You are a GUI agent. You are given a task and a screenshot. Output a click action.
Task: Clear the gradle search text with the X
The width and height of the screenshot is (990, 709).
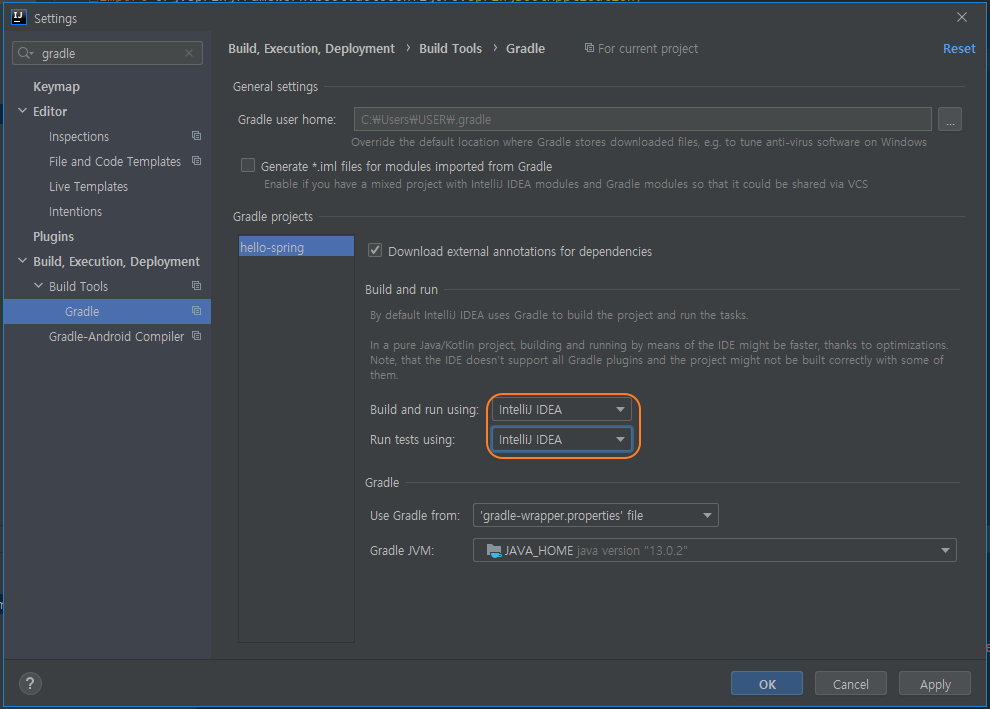(189, 54)
